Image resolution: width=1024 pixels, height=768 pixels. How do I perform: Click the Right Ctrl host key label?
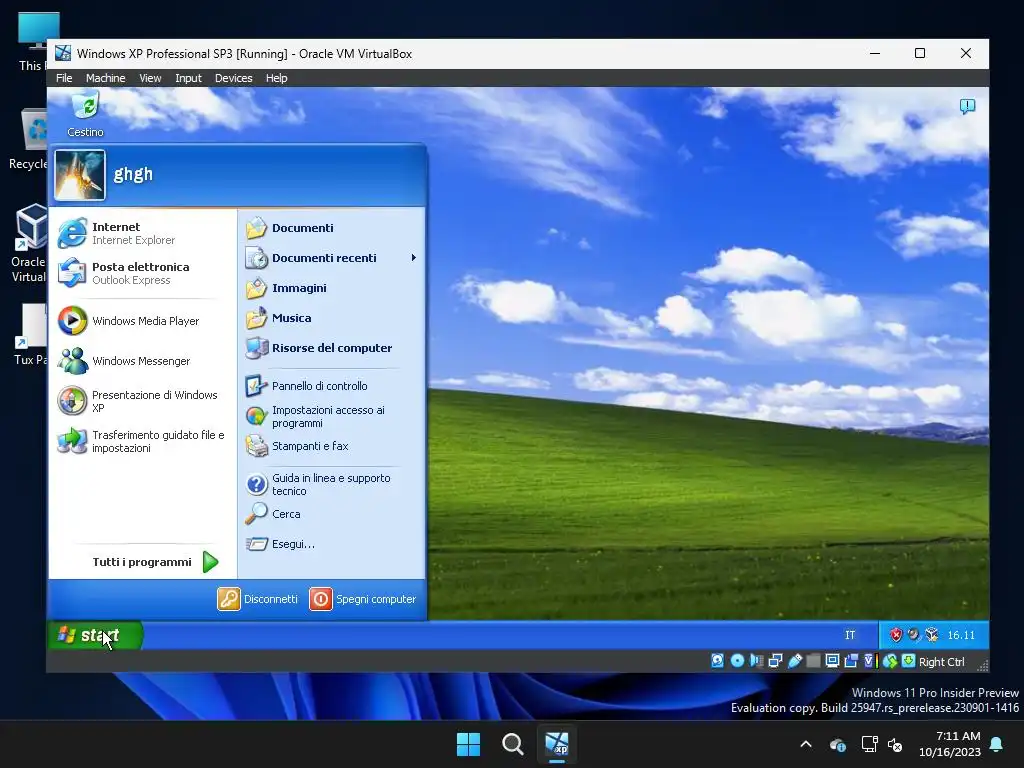(941, 662)
